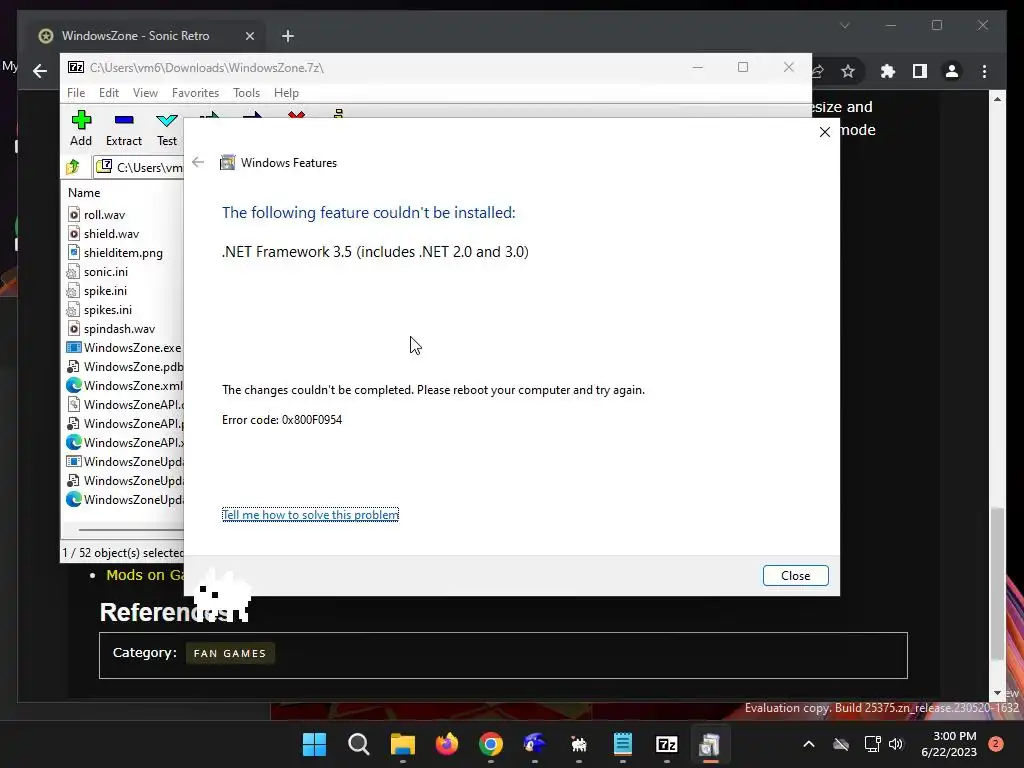Open the Help menu in 7-Zip
This screenshot has width=1024, height=768.
286,93
